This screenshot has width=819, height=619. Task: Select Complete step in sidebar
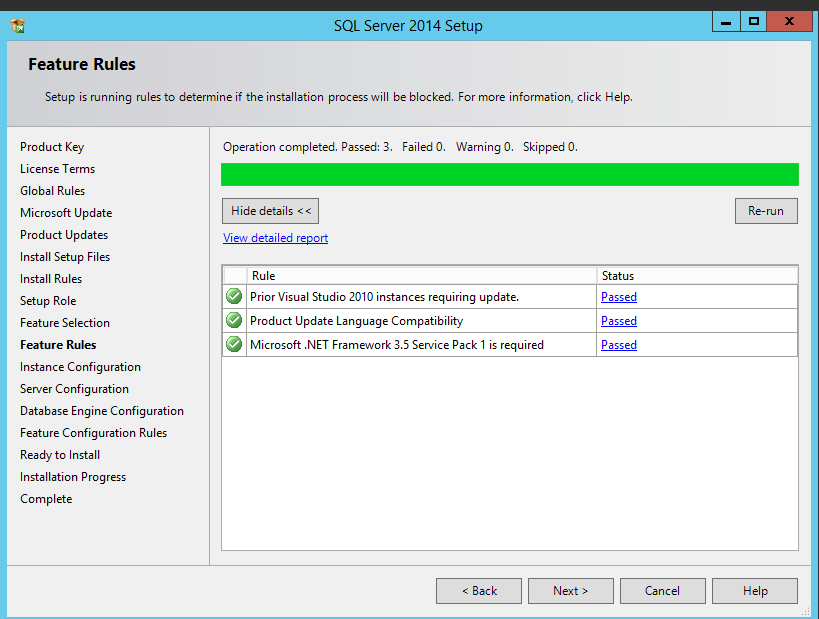(x=46, y=499)
